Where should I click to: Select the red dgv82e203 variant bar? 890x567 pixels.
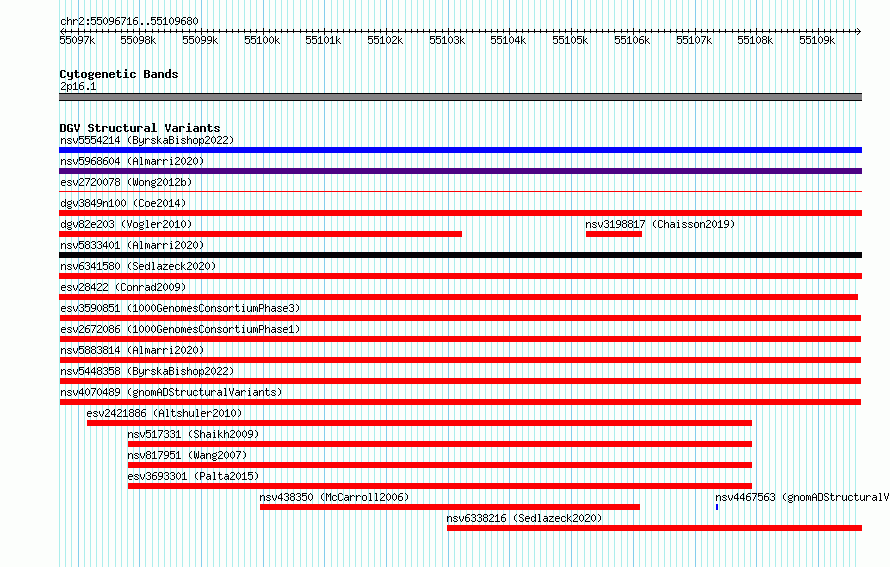[261, 234]
